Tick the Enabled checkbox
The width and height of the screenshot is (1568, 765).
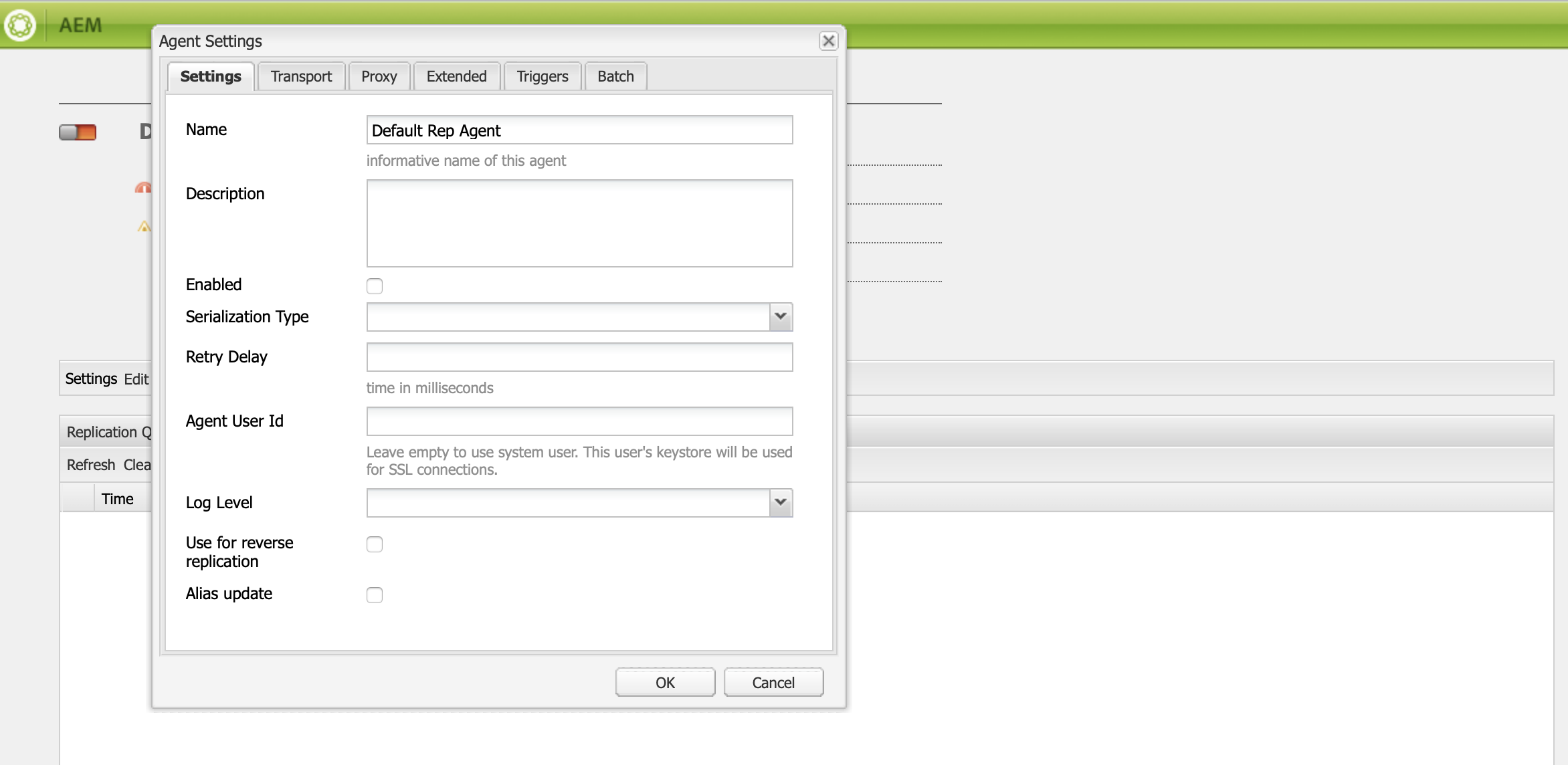(375, 286)
